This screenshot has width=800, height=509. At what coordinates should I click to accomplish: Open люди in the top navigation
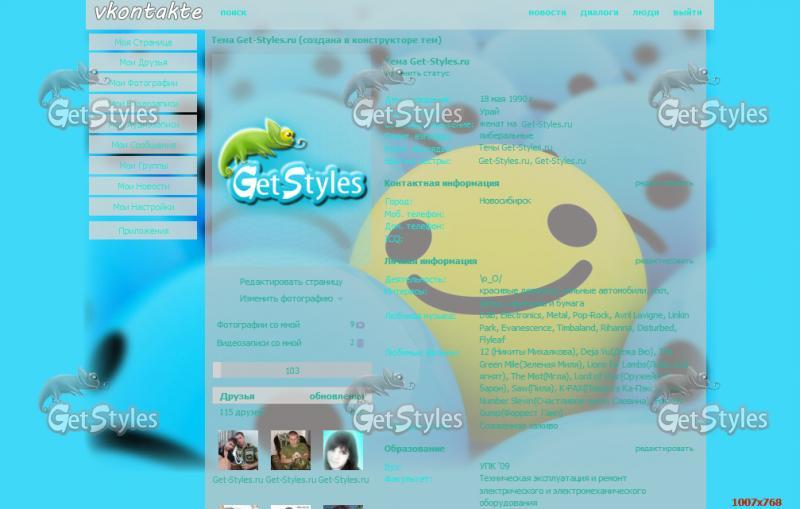645,12
